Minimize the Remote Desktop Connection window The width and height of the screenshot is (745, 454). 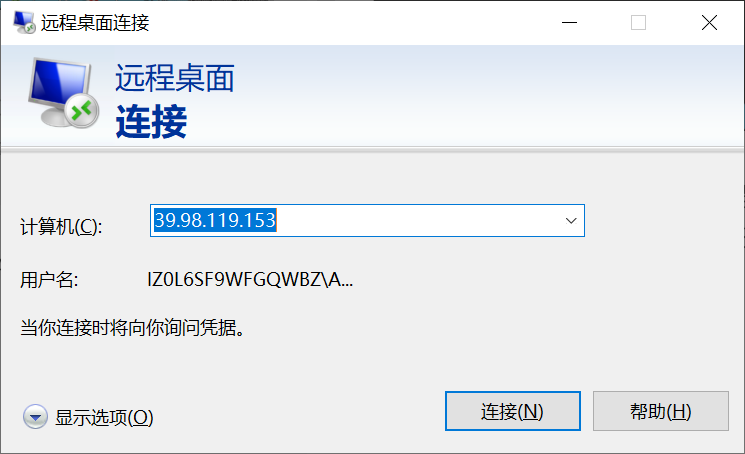point(569,22)
